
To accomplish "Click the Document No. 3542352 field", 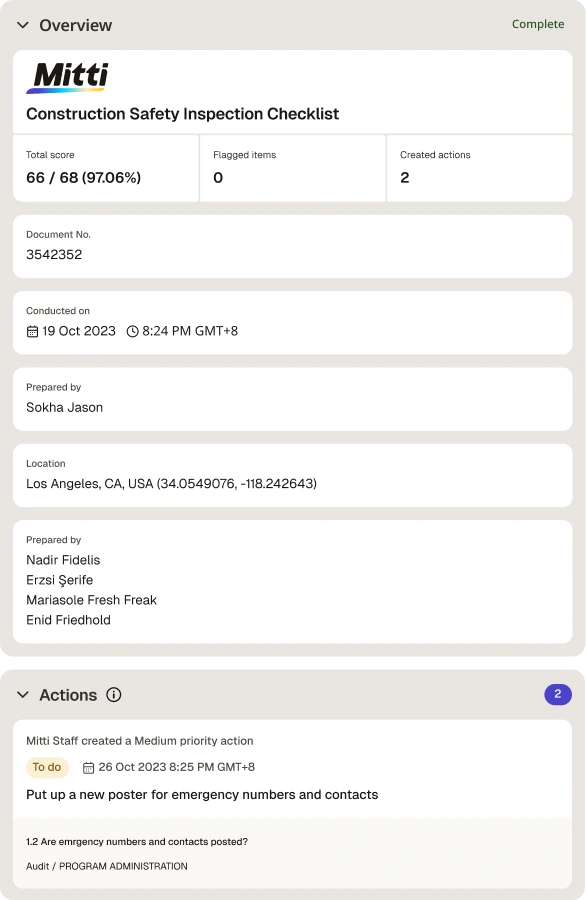I will pyautogui.click(x=293, y=246).
